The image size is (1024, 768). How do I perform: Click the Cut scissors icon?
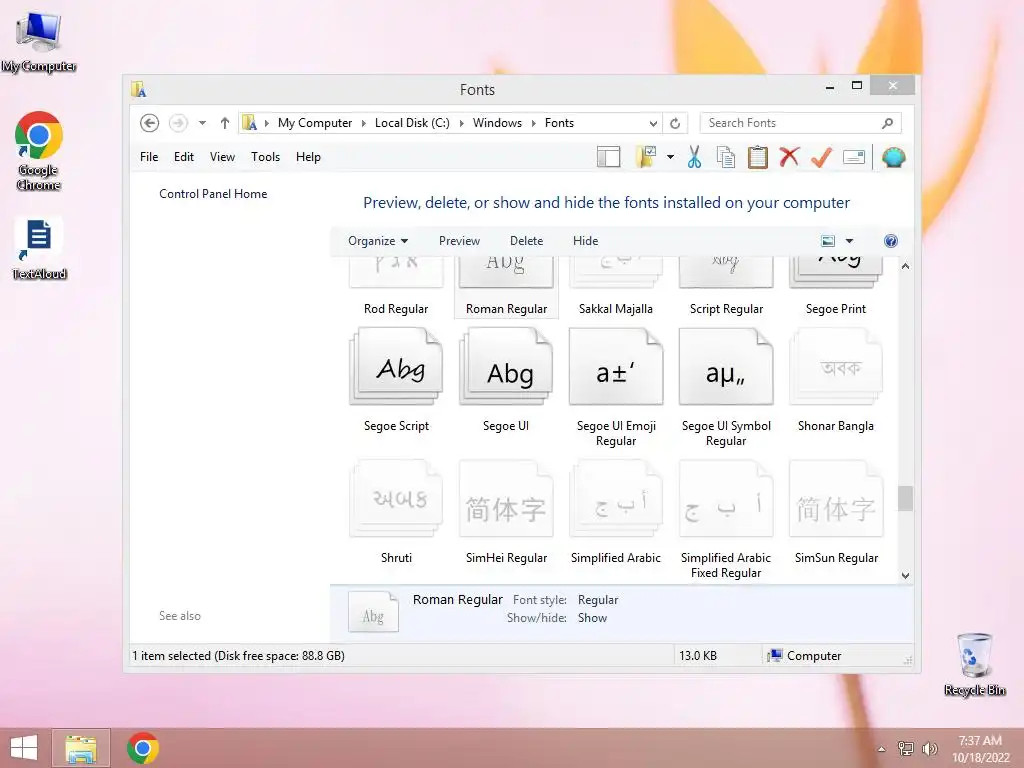coord(694,157)
